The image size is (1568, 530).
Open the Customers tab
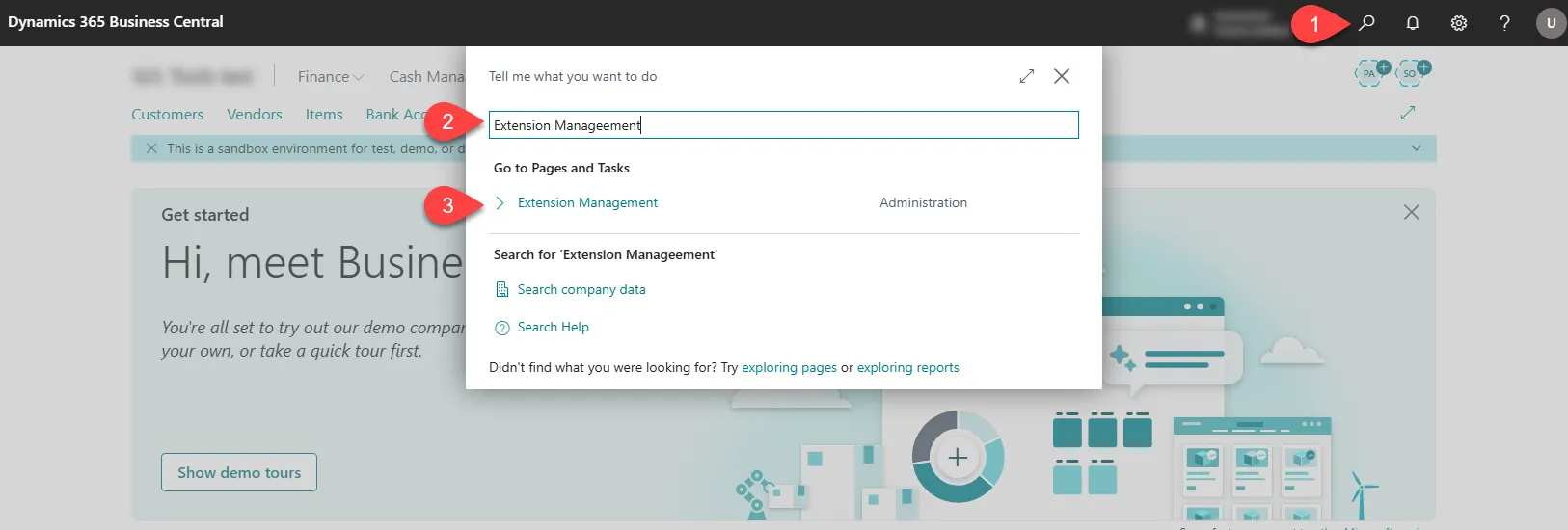point(168,115)
